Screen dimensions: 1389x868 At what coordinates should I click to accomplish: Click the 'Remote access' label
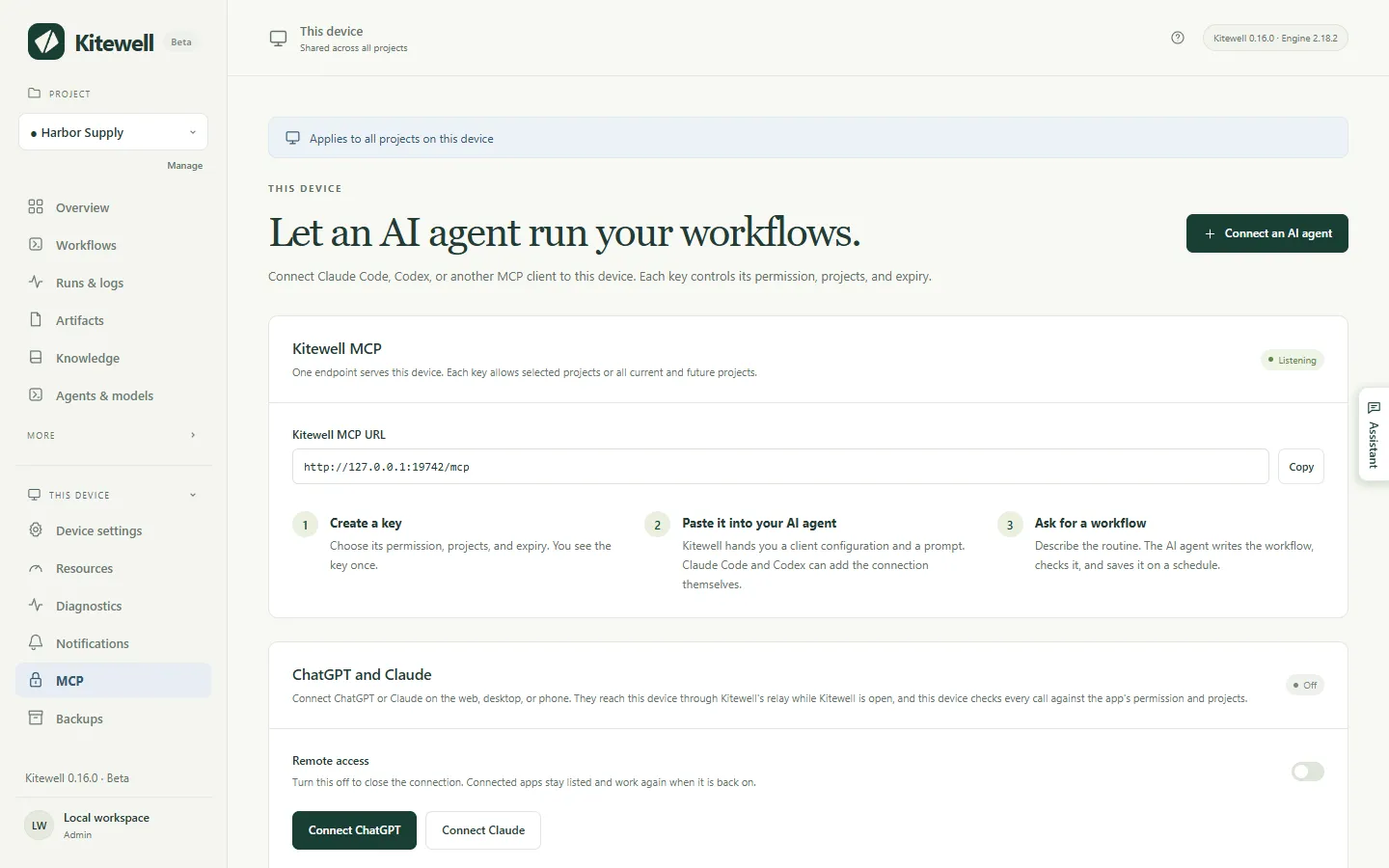pos(331,761)
